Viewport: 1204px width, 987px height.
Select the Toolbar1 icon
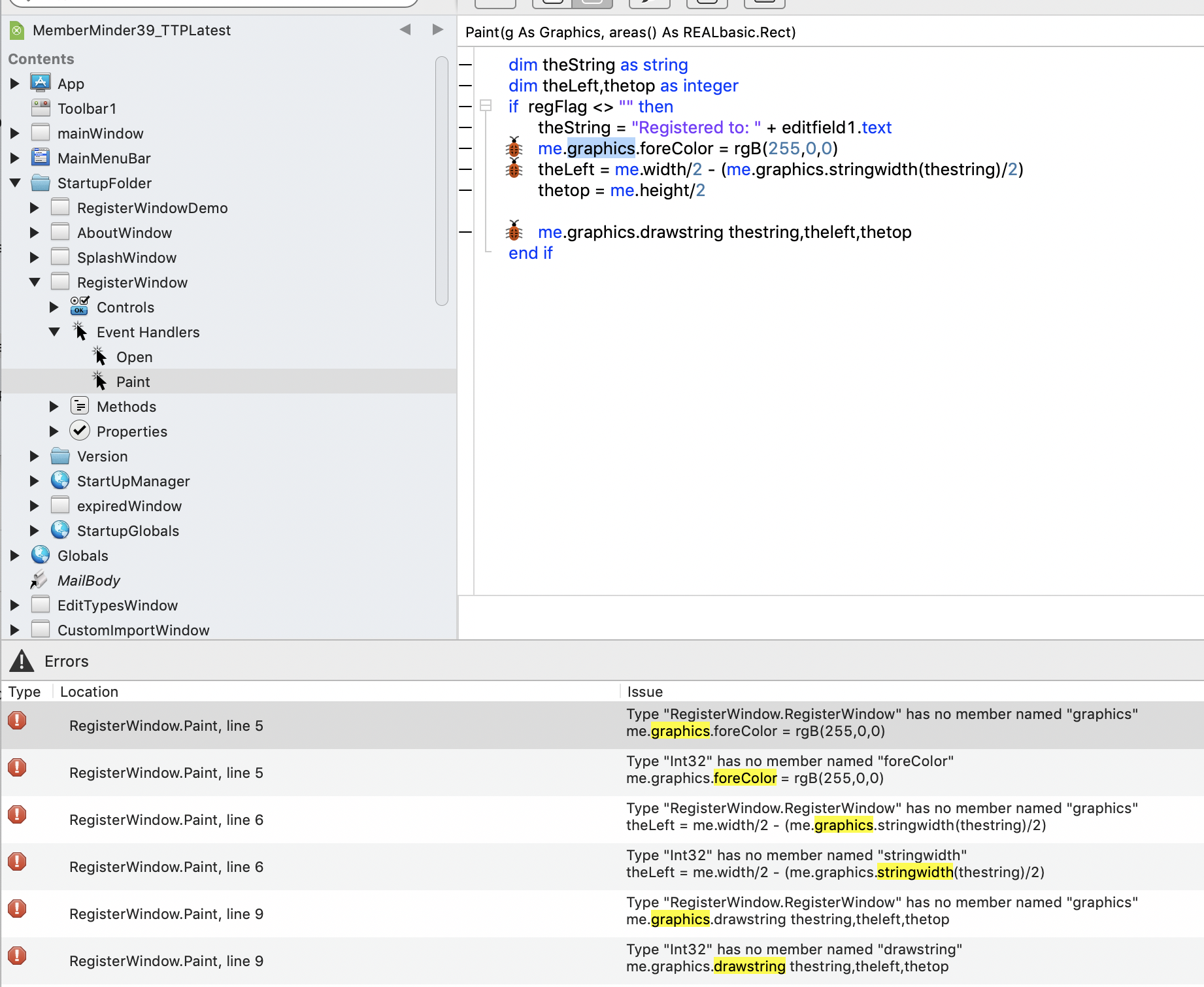(41, 108)
